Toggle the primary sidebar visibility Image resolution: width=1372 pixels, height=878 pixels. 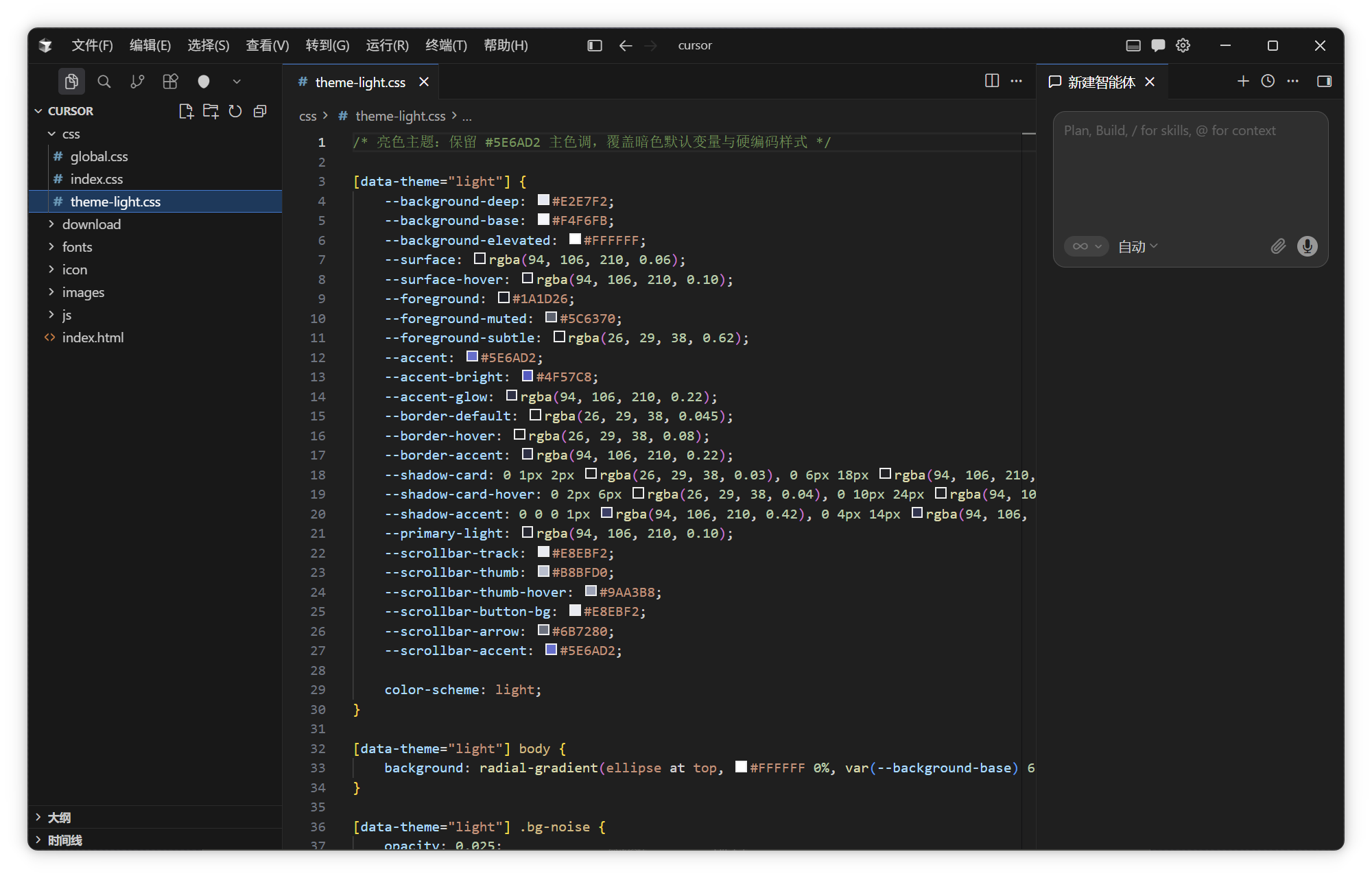tap(595, 45)
